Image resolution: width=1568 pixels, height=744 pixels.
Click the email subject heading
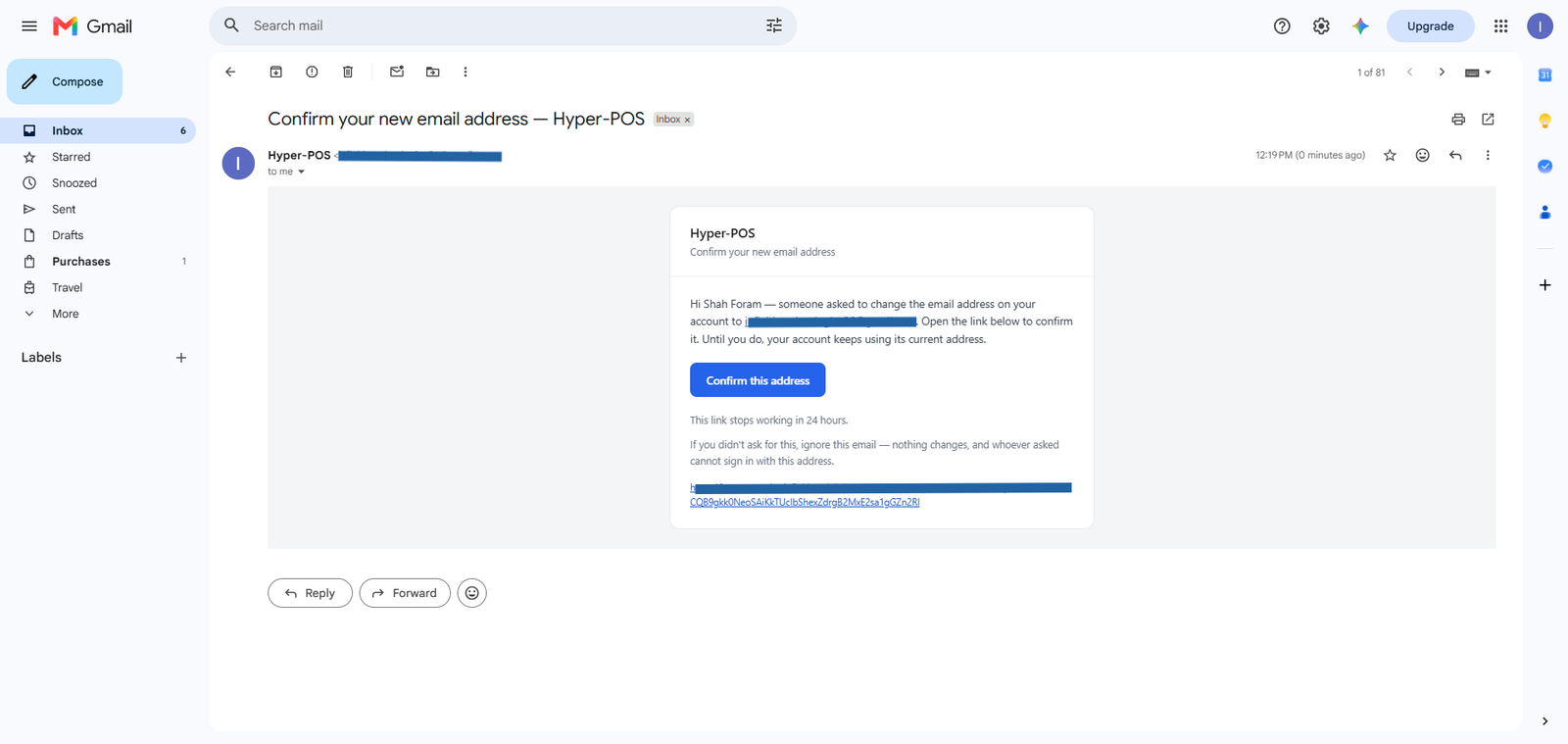456,119
